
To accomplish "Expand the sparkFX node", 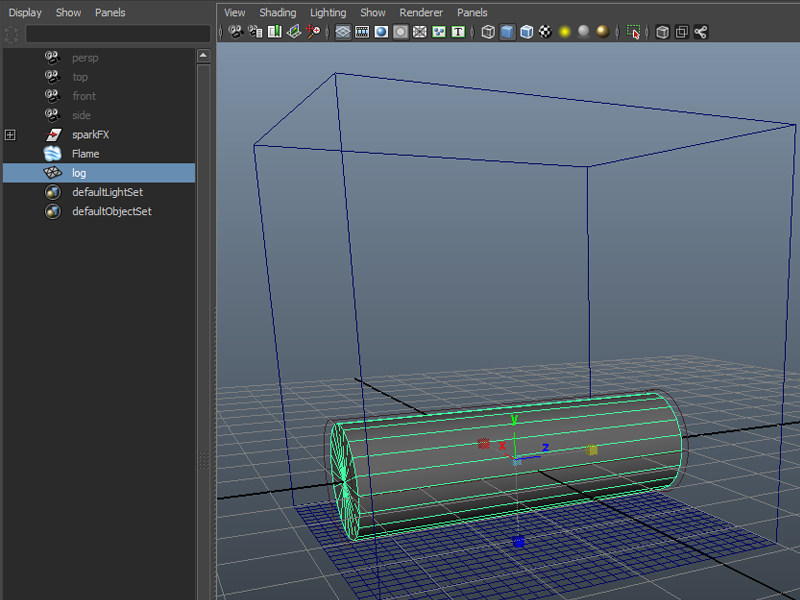I will pyautogui.click(x=10, y=135).
